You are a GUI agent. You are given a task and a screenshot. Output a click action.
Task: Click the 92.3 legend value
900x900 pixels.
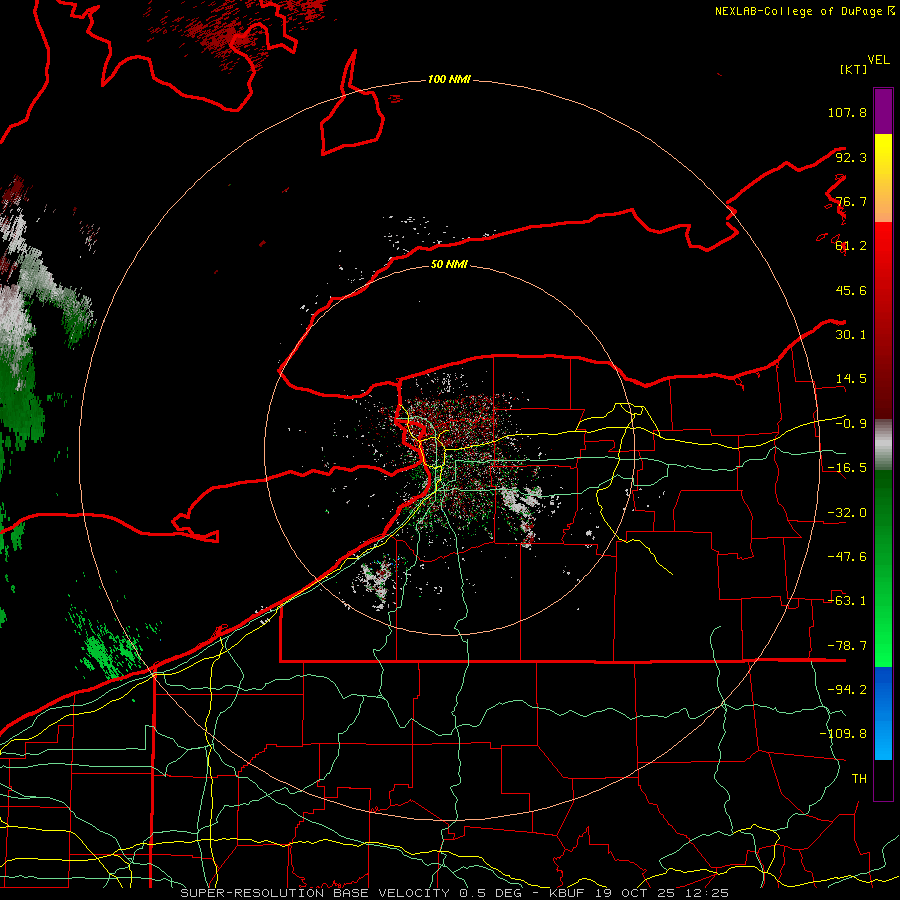(851, 157)
